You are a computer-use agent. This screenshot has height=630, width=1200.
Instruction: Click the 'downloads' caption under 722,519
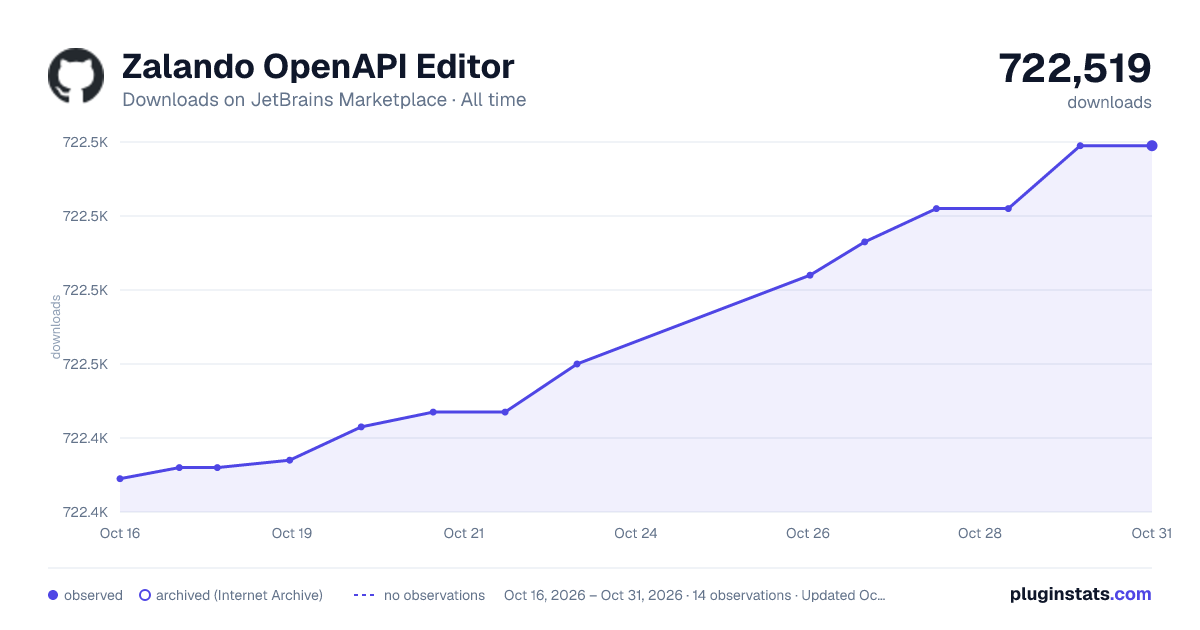pyautogui.click(x=1109, y=102)
